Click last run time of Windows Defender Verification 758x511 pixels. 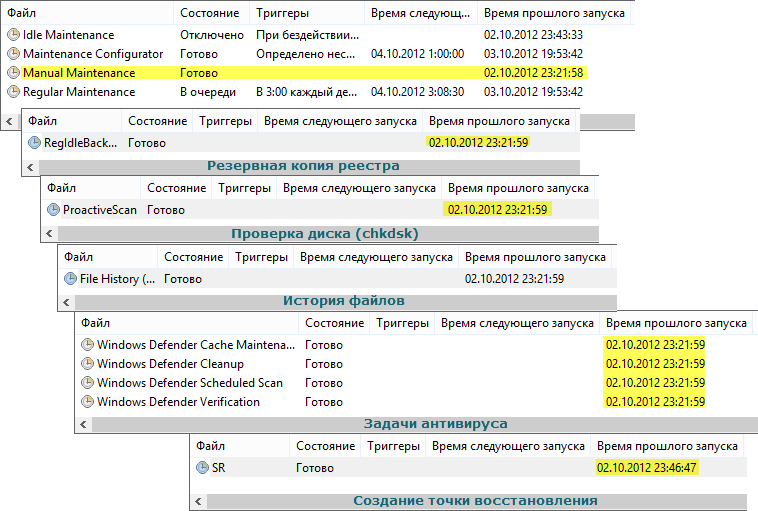[656, 402]
